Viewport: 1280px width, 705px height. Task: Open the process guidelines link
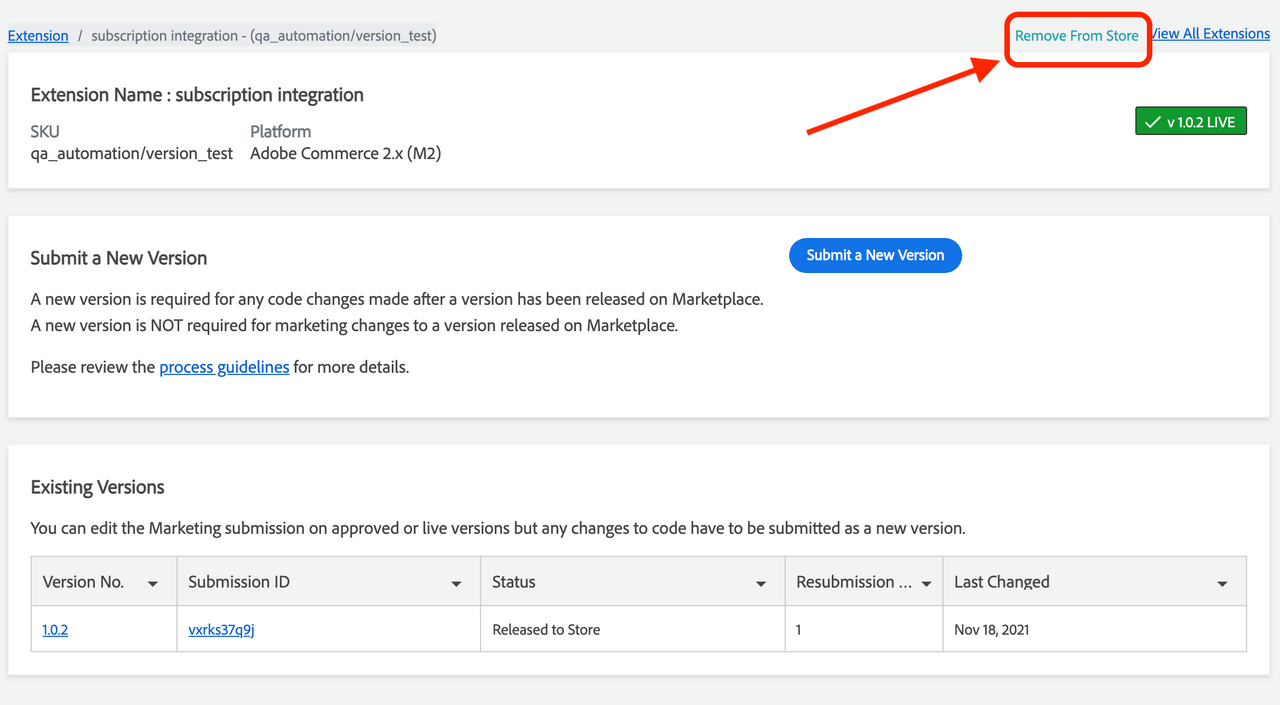coord(224,367)
